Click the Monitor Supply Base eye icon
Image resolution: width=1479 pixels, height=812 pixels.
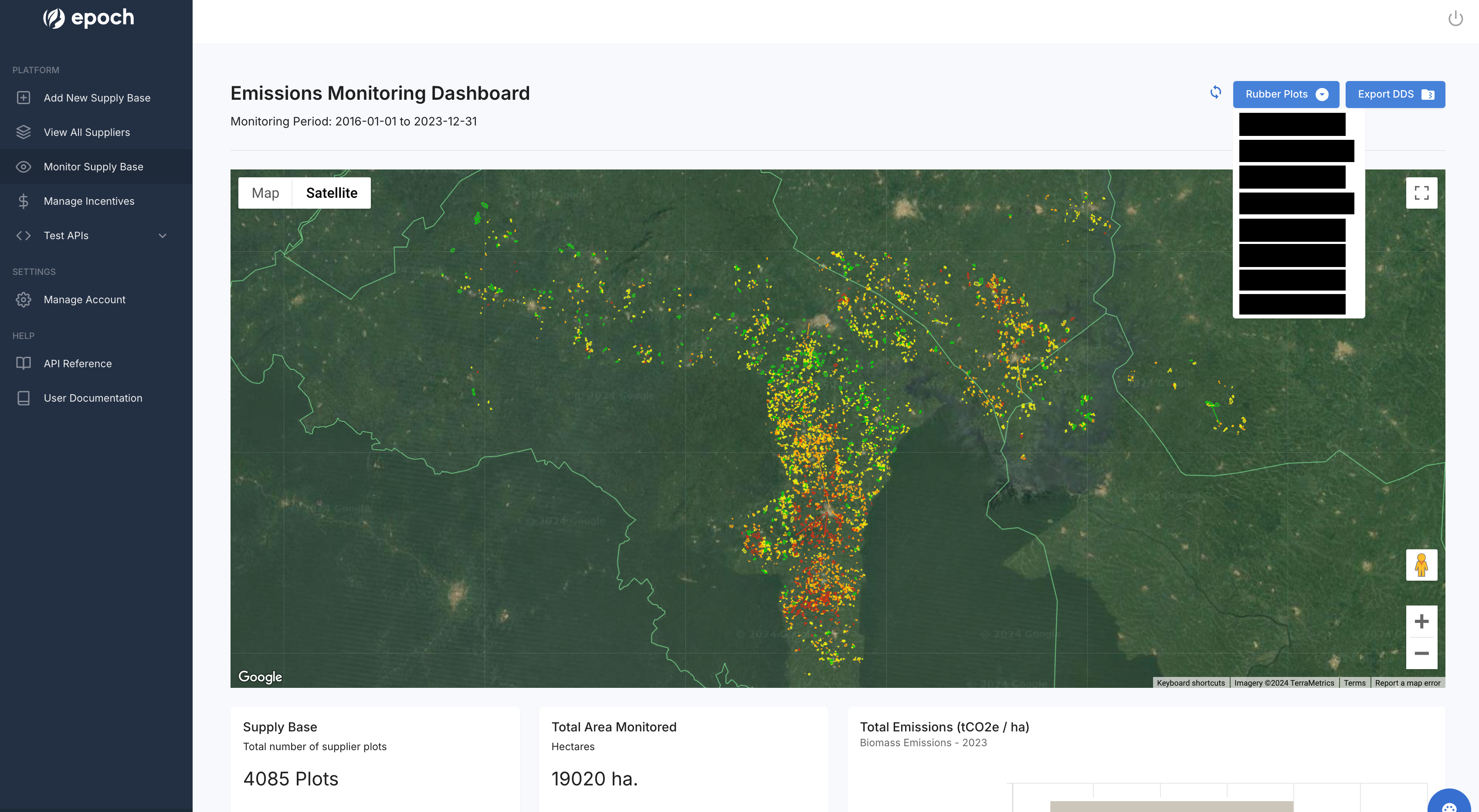(x=24, y=166)
